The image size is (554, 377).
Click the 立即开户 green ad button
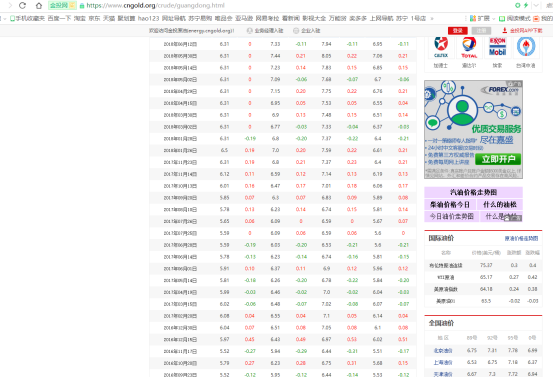pos(498,159)
